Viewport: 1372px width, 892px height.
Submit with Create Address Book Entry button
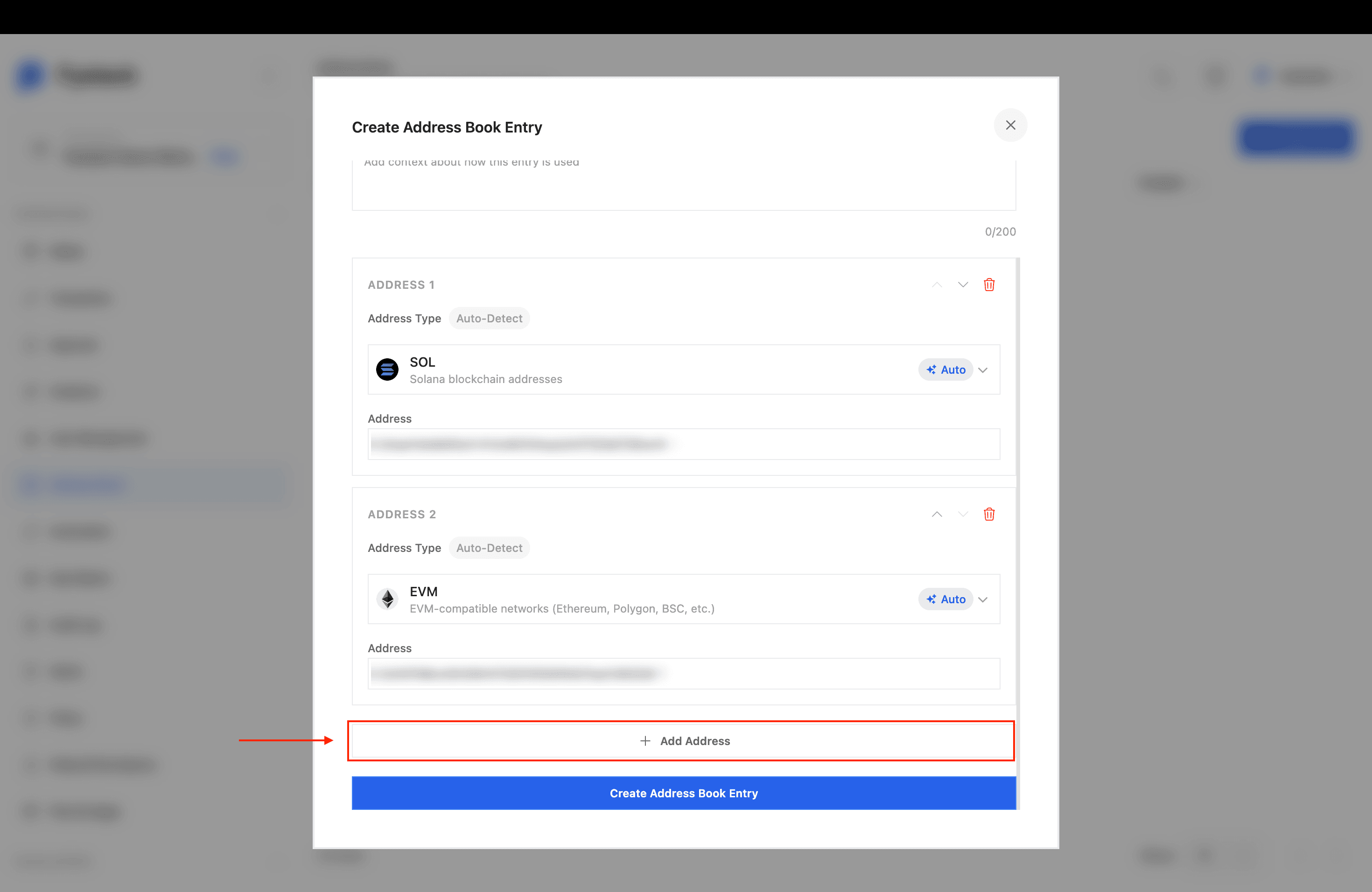pos(684,794)
